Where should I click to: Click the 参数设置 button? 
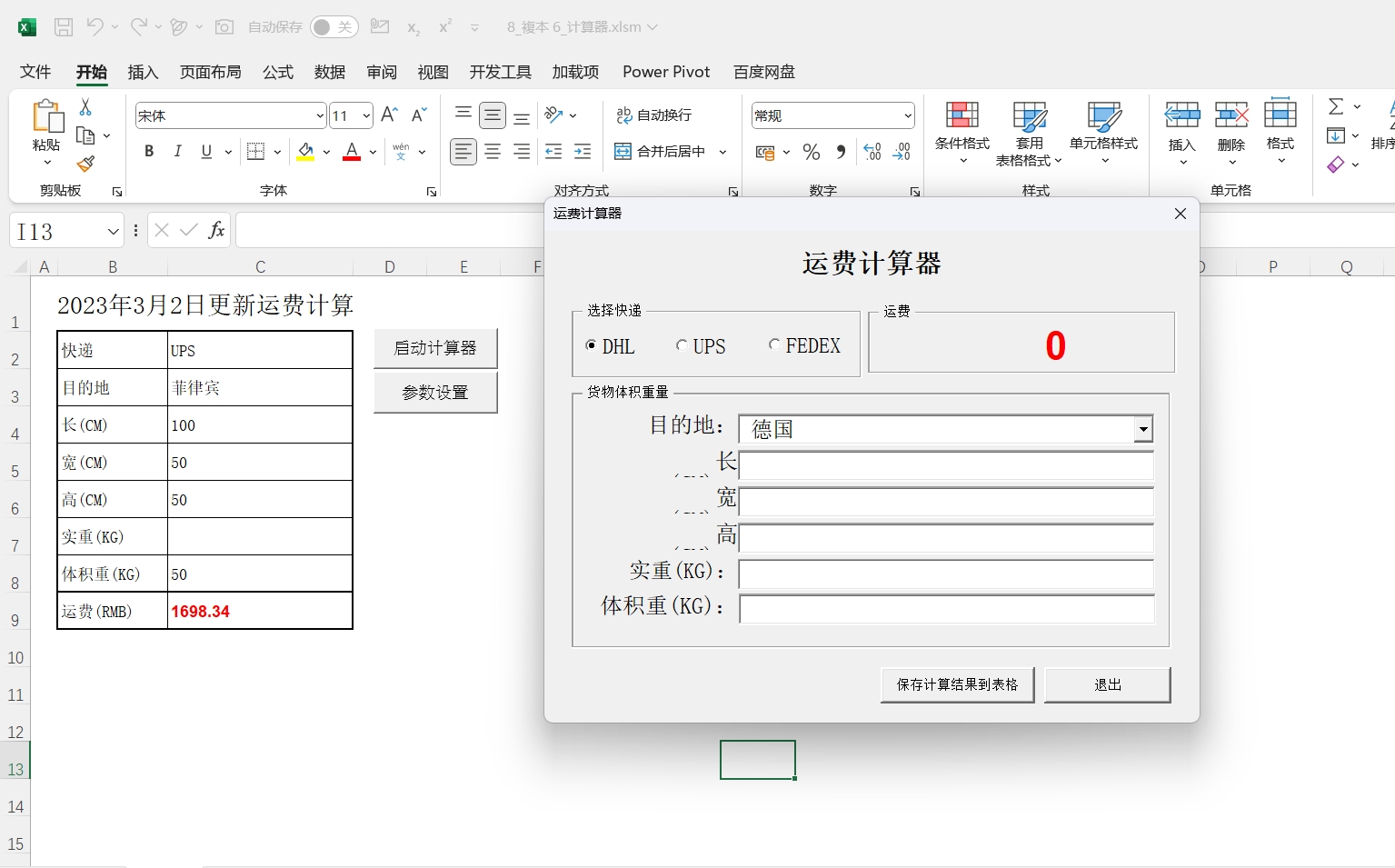coord(435,393)
